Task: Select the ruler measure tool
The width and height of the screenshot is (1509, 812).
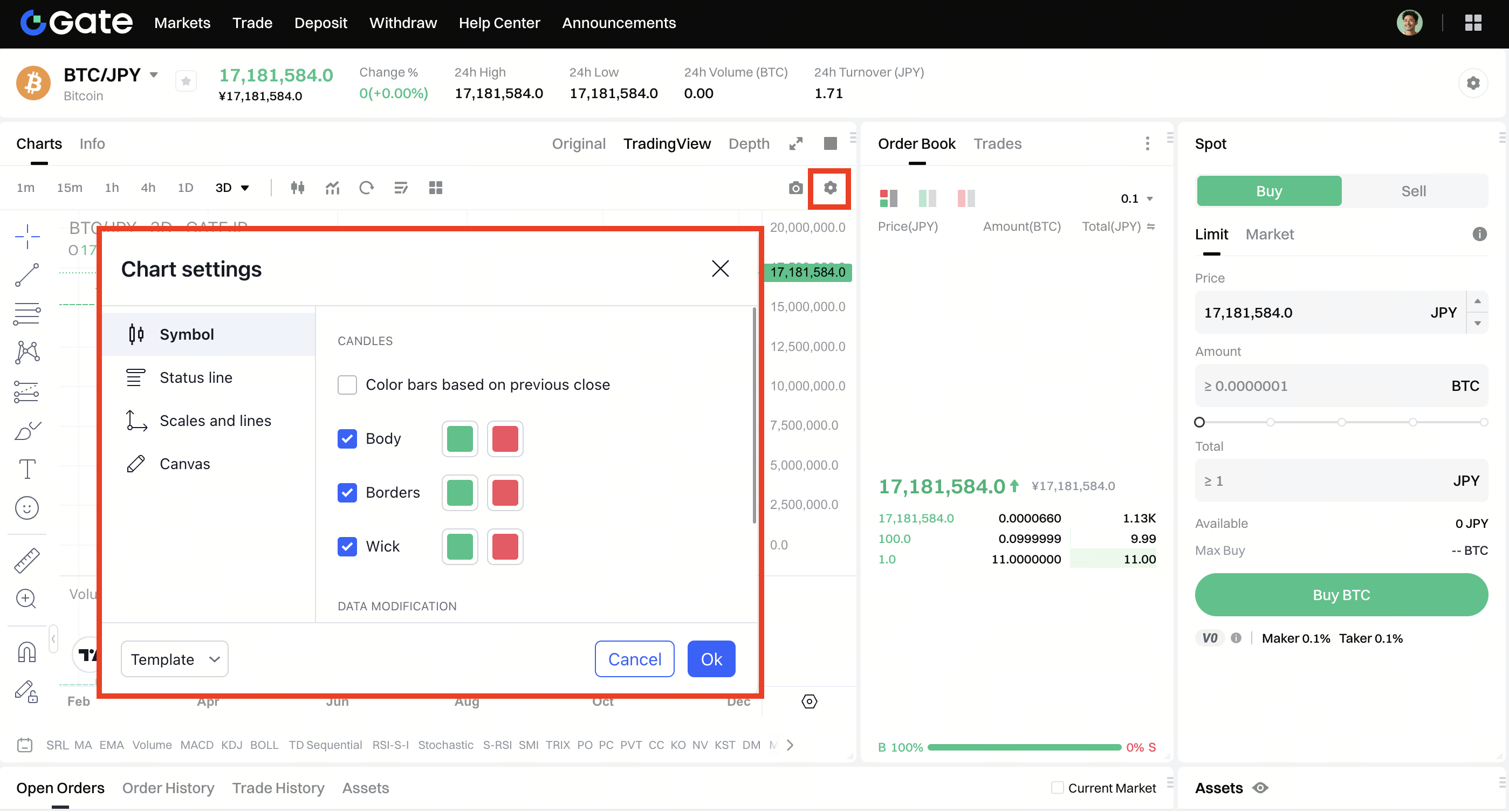Action: coord(27,561)
